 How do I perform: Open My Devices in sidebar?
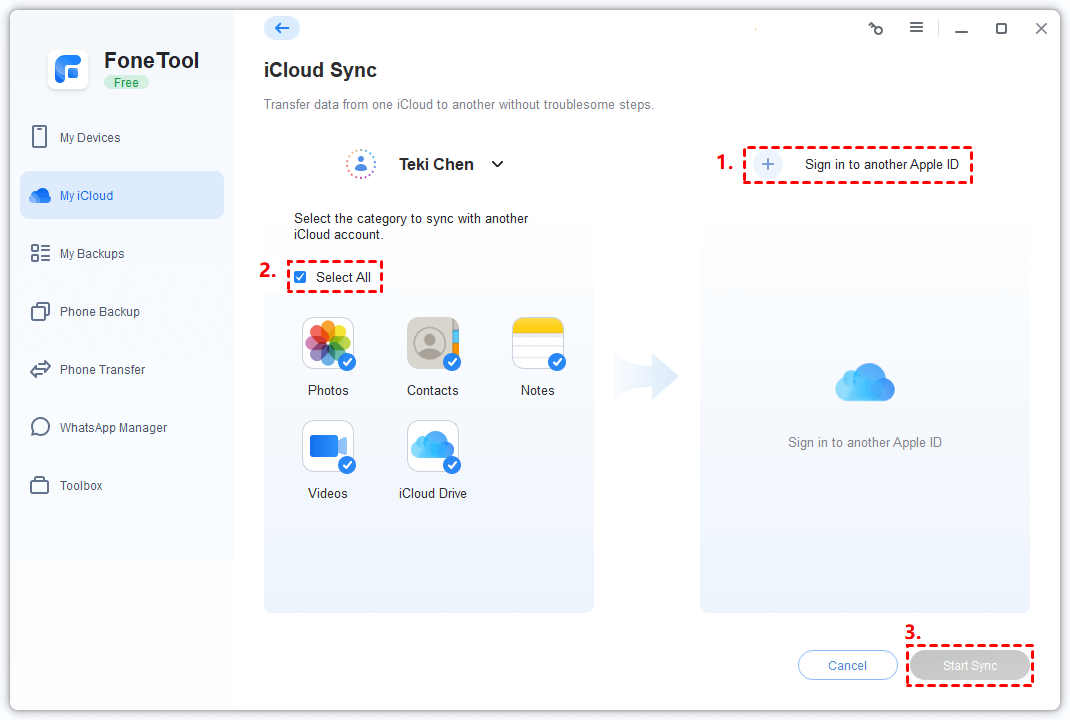coord(90,138)
